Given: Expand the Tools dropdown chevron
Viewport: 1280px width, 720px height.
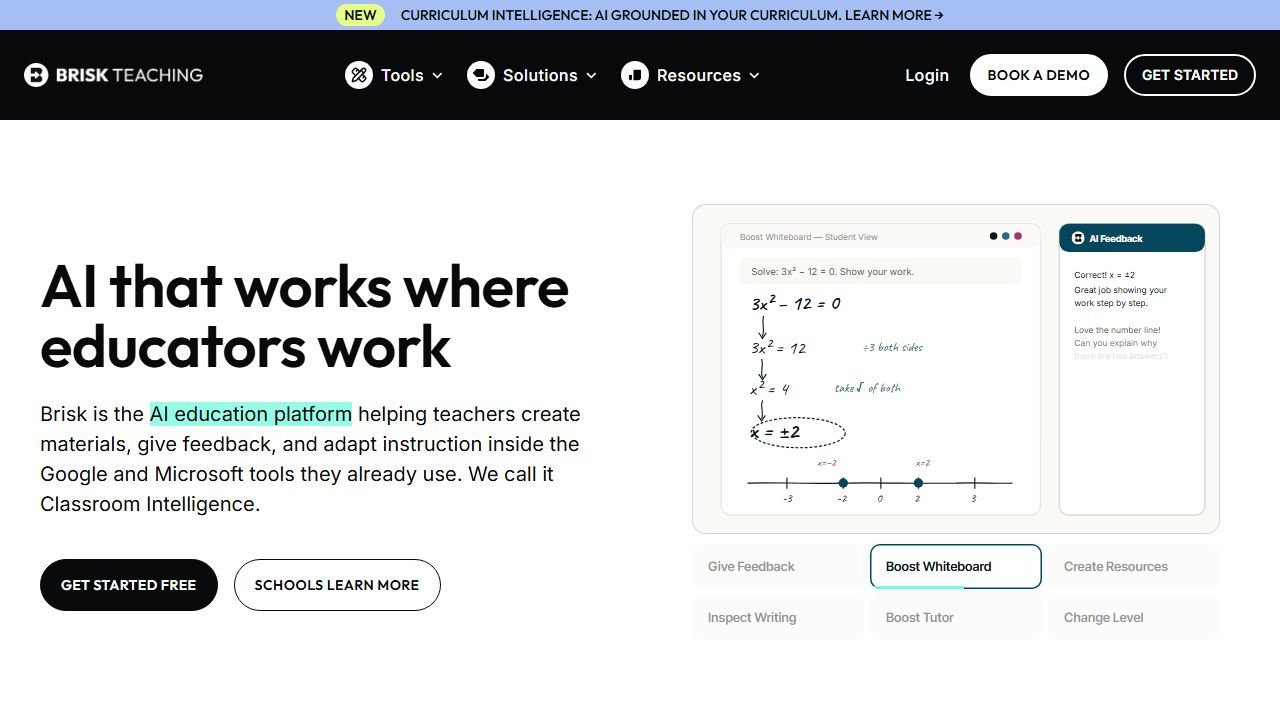Looking at the screenshot, I should point(437,75).
